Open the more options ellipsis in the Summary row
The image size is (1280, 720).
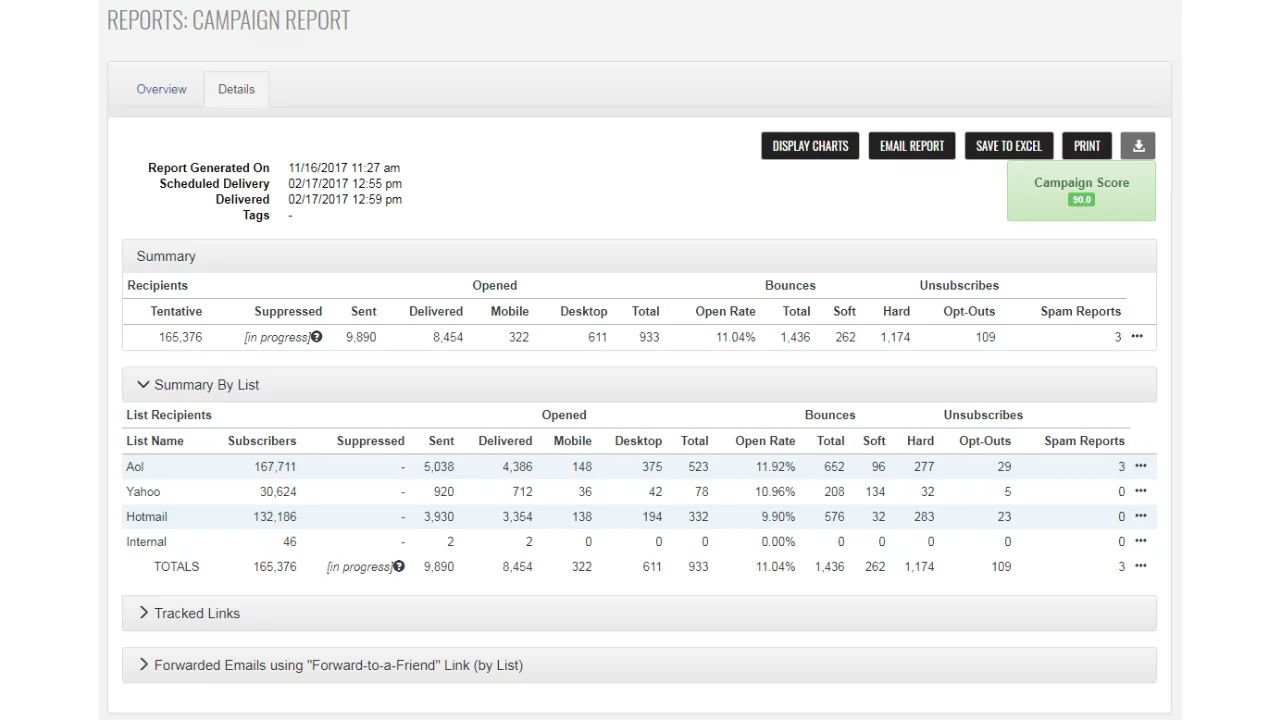(1137, 337)
